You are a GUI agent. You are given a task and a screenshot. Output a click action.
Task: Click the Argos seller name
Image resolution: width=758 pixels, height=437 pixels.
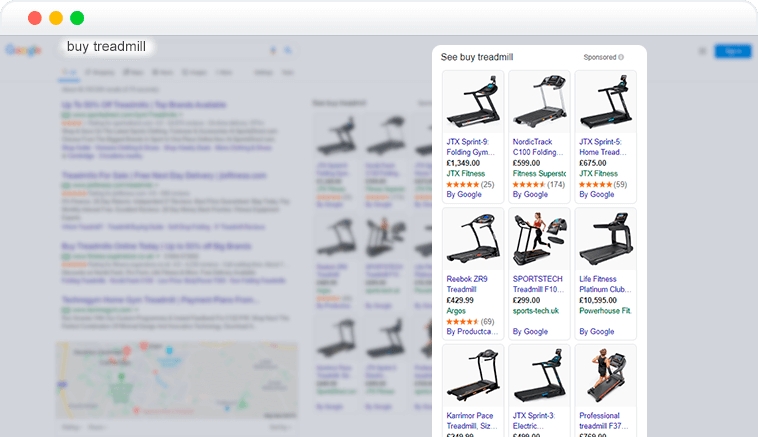tap(456, 311)
